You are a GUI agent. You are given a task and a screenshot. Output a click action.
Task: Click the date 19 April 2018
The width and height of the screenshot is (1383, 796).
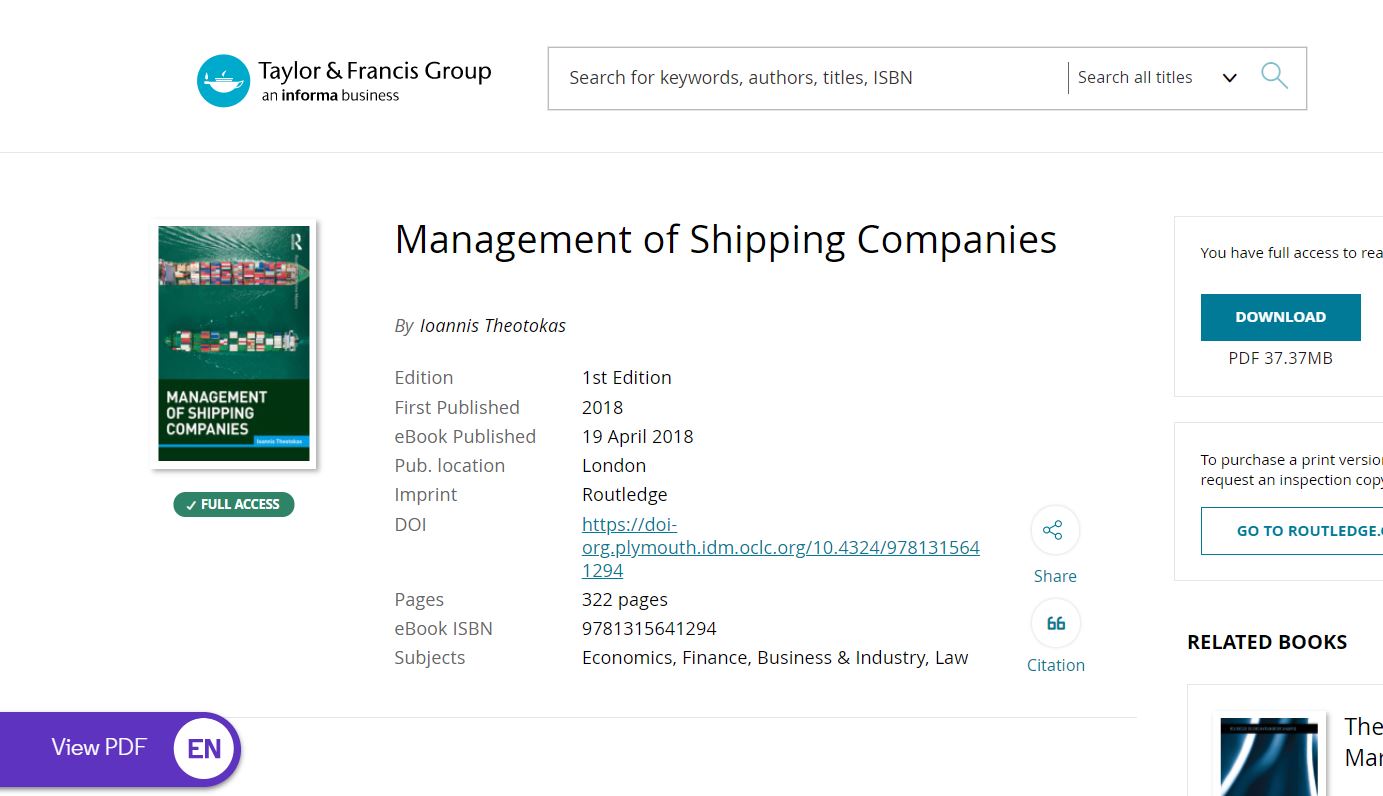(x=637, y=437)
